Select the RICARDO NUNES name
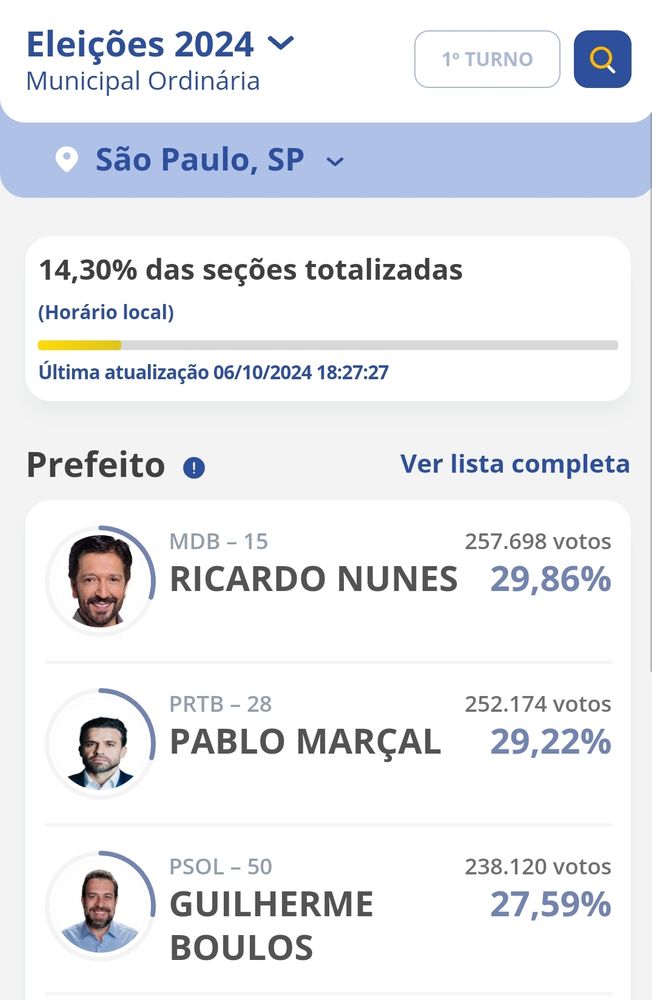The image size is (652, 1000). click(x=313, y=579)
